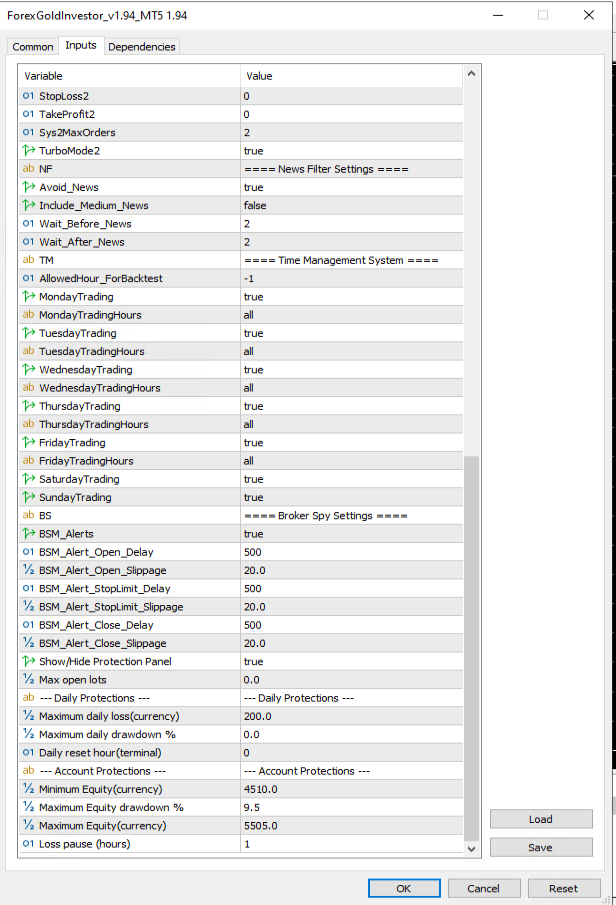616x905 pixels.
Task: Click the boolean icon beside BSM_Alerts
Action: click(x=28, y=534)
